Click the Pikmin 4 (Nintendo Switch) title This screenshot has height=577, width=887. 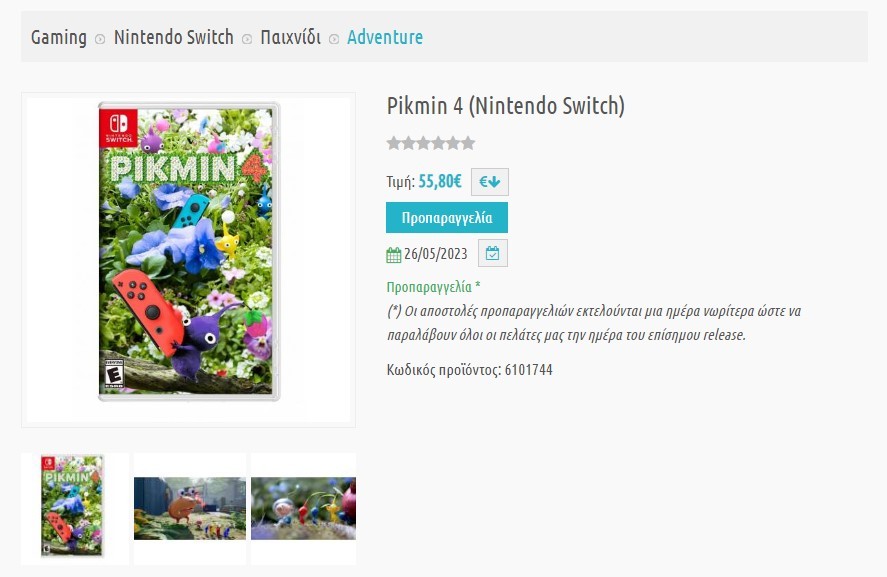tap(505, 106)
